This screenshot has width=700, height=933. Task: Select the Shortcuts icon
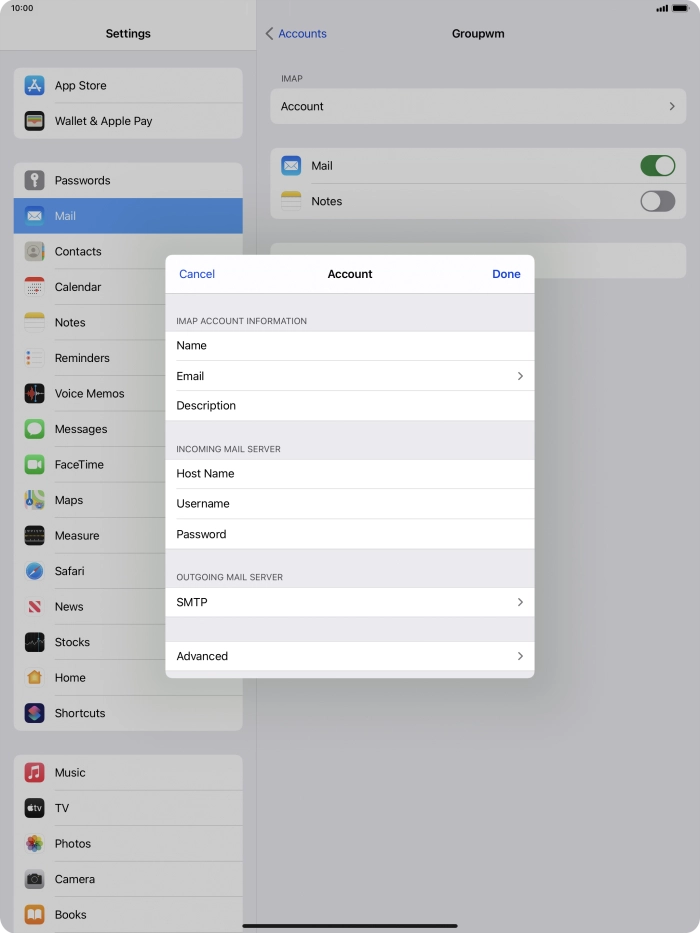[x=35, y=713]
